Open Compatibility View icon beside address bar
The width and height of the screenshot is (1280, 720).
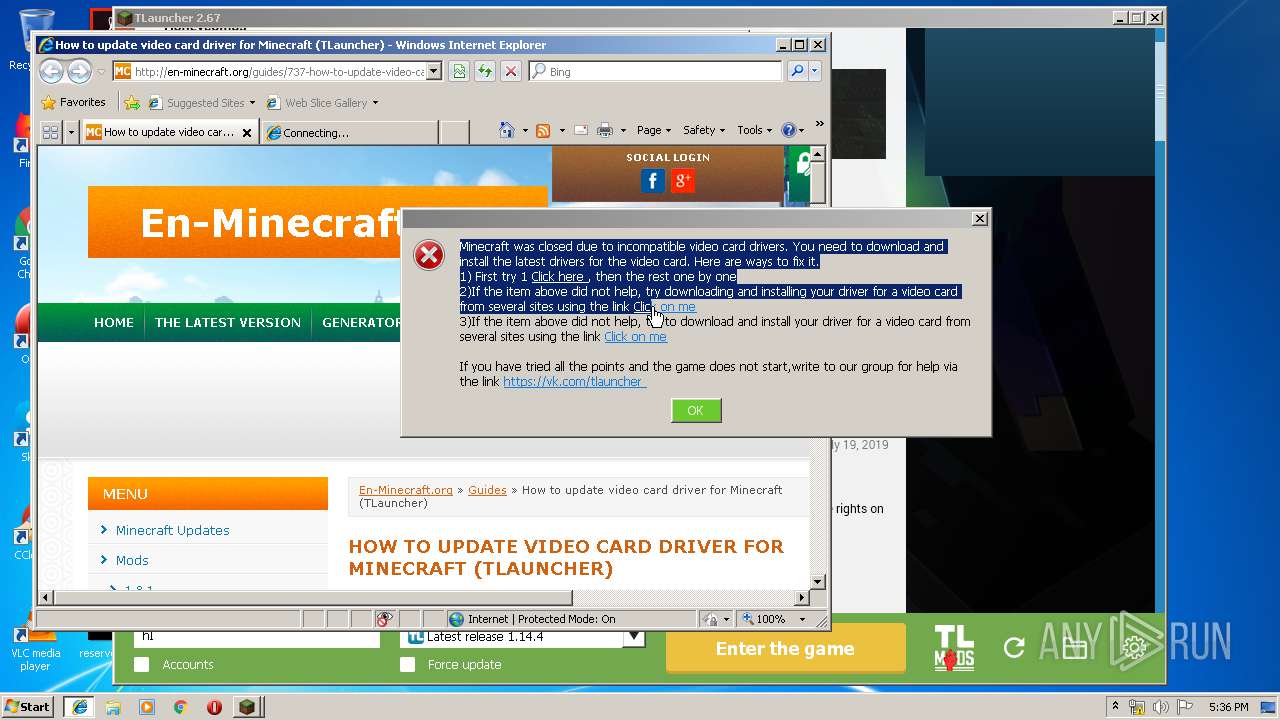coord(459,71)
